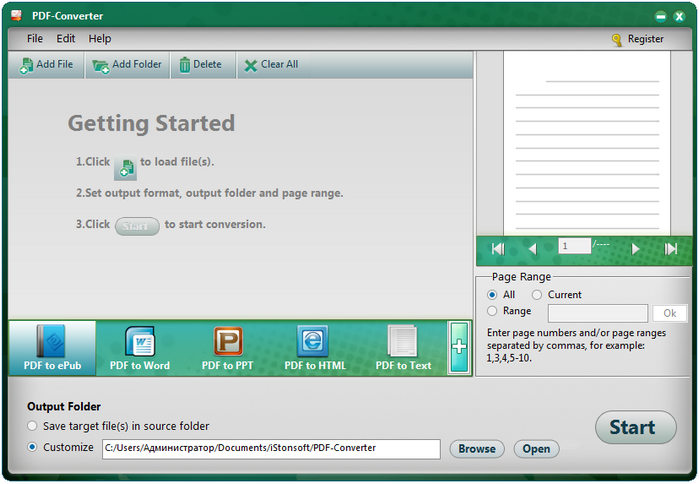Screen dimensions: 699x484
Task: Click the Register link
Action: [x=646, y=39]
